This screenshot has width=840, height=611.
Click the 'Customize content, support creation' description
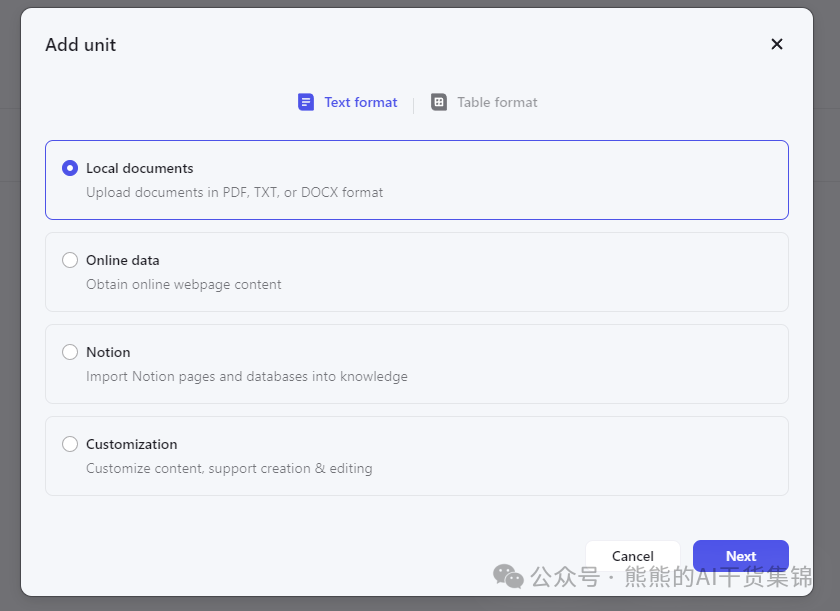(x=229, y=468)
